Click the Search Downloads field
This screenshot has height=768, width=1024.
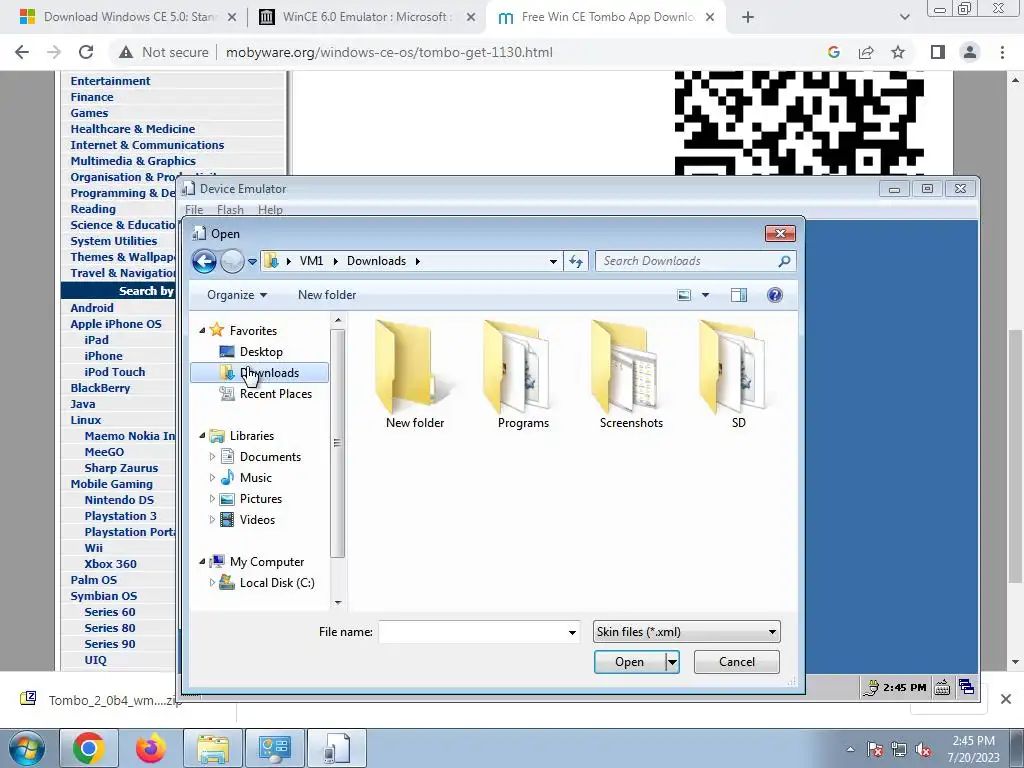click(x=695, y=261)
